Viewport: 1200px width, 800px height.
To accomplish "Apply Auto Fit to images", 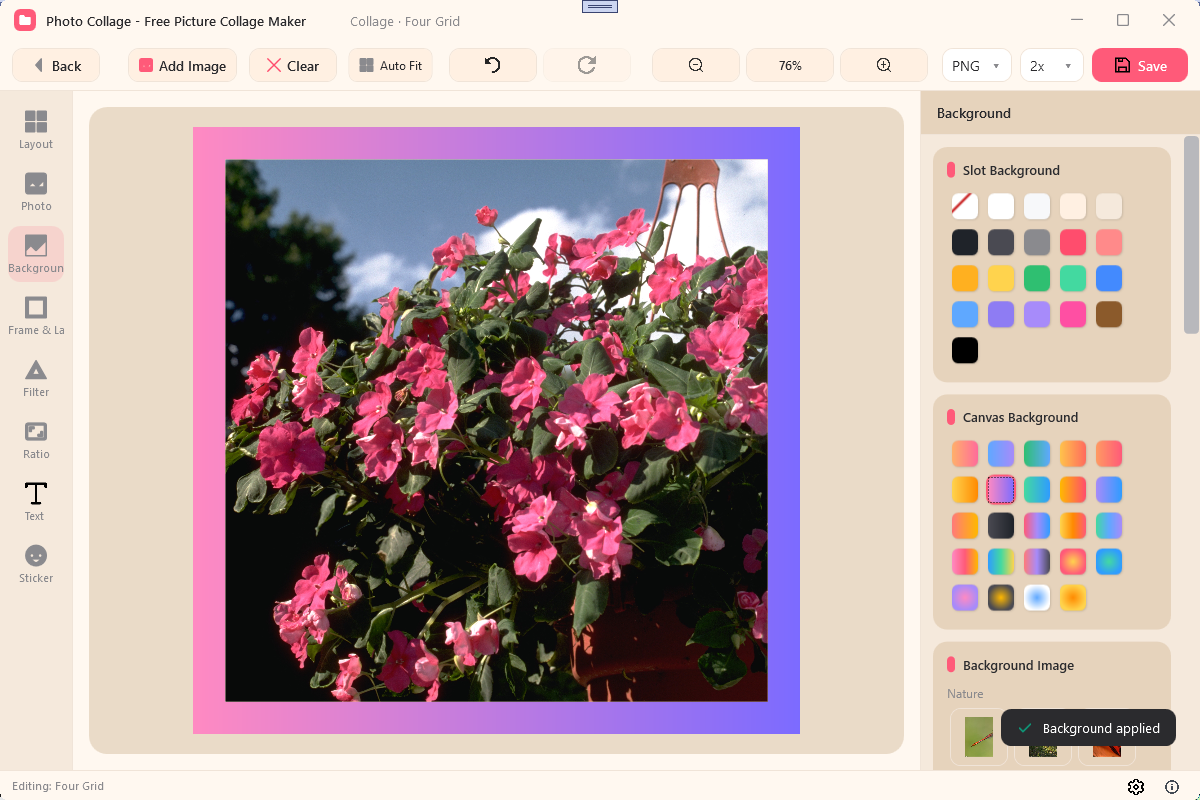I will pos(391,65).
